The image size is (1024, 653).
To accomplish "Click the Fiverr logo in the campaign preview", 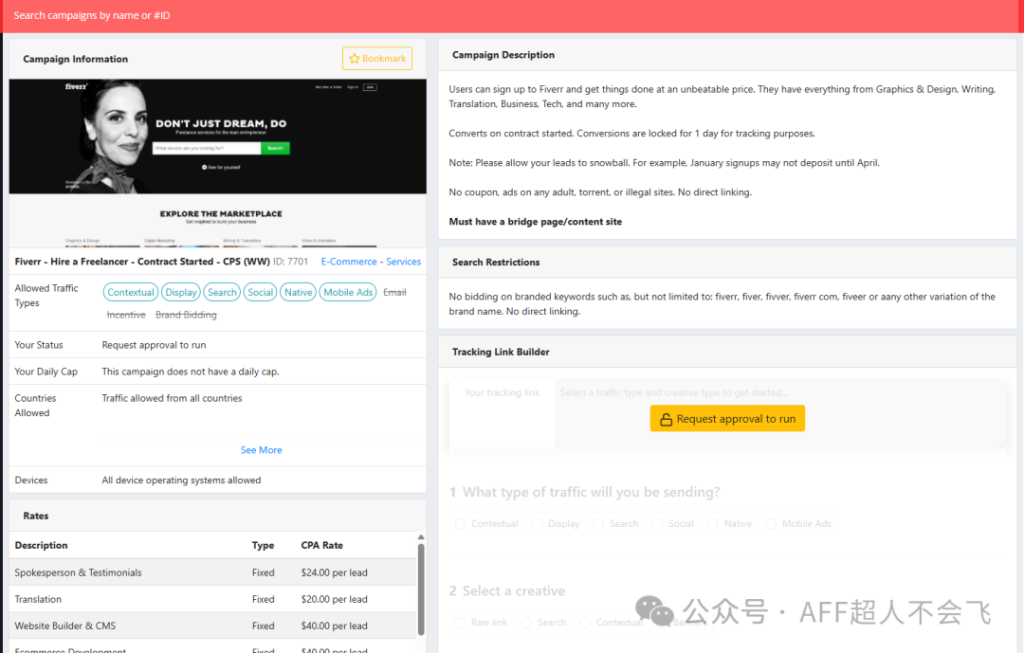I will [x=76, y=88].
